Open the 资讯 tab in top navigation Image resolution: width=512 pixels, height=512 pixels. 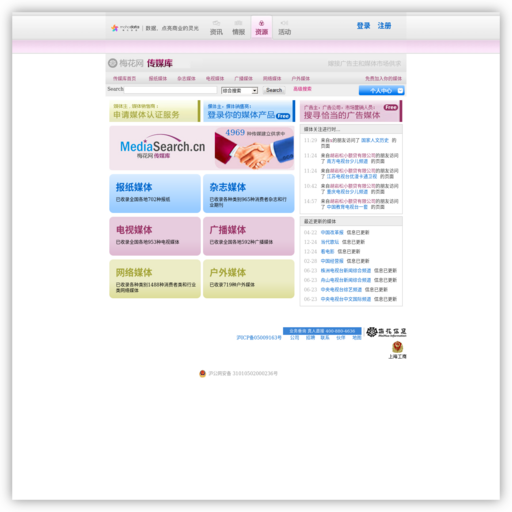point(216,28)
